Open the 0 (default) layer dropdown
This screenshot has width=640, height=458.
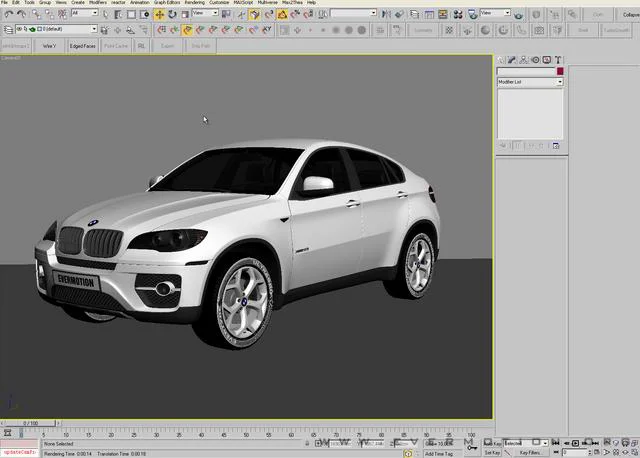tap(57, 29)
